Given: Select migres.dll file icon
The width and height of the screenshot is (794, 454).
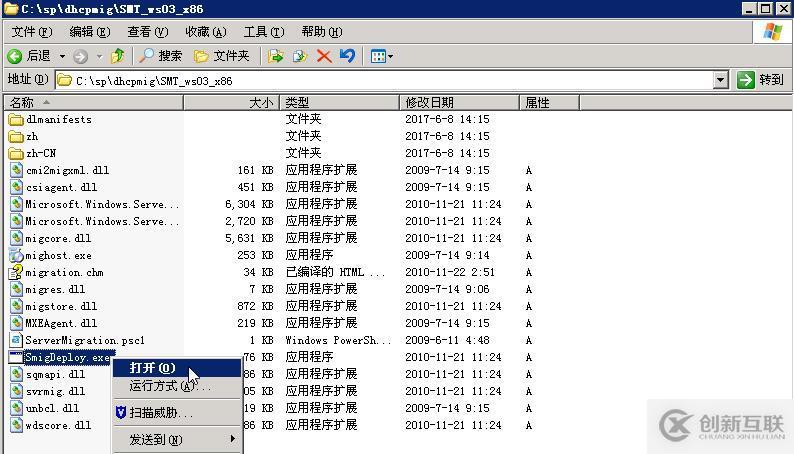Looking at the screenshot, I should (16, 290).
